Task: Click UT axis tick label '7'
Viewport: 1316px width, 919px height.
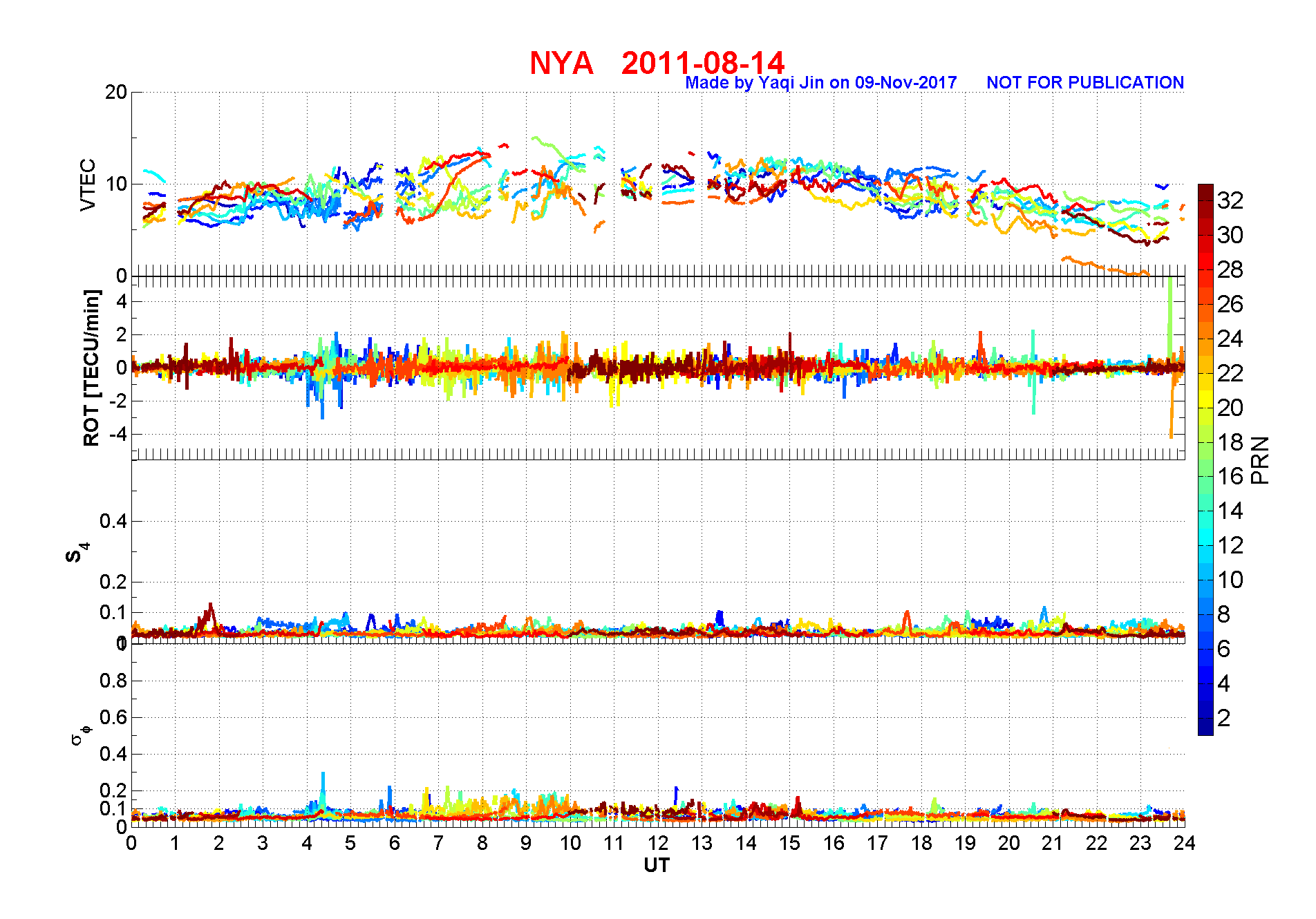Action: tap(438, 843)
